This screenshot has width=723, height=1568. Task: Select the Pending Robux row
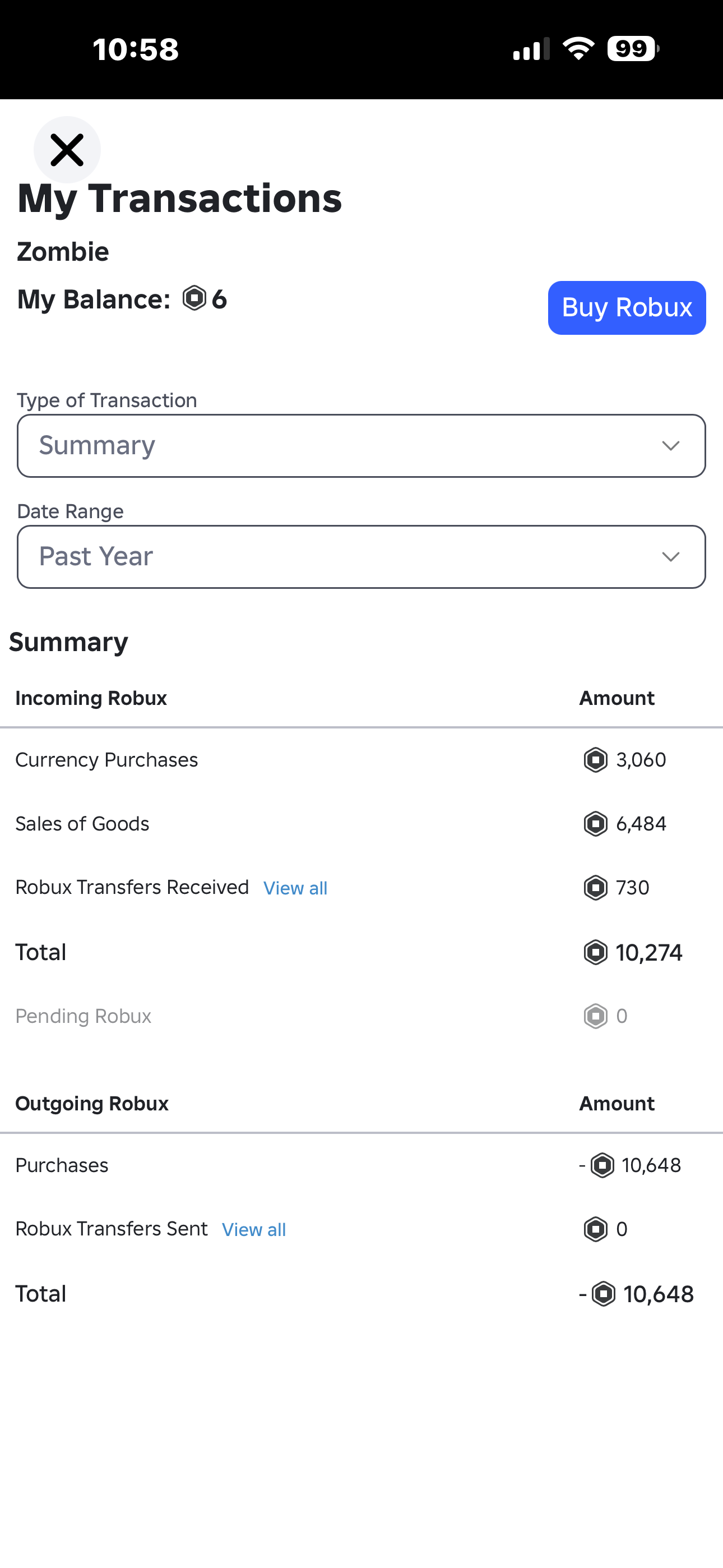[361, 1016]
